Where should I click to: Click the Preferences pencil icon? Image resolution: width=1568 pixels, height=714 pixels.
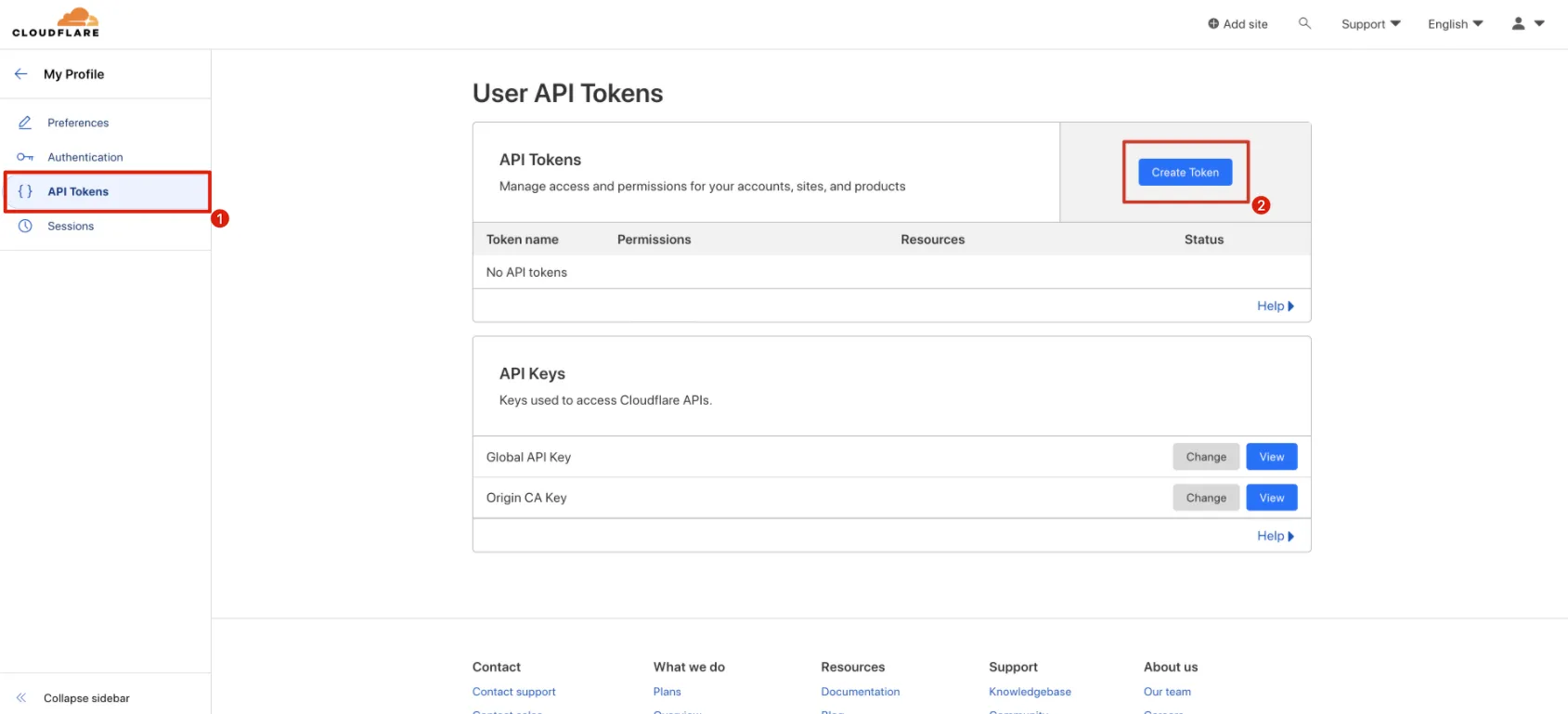(x=25, y=123)
